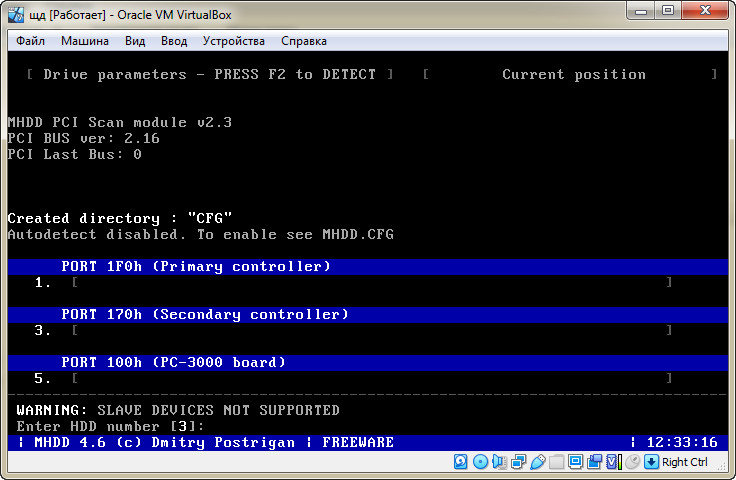Viewport: 736px width, 480px height.
Task: Click the video capture status icon
Action: pyautogui.click(x=595, y=462)
